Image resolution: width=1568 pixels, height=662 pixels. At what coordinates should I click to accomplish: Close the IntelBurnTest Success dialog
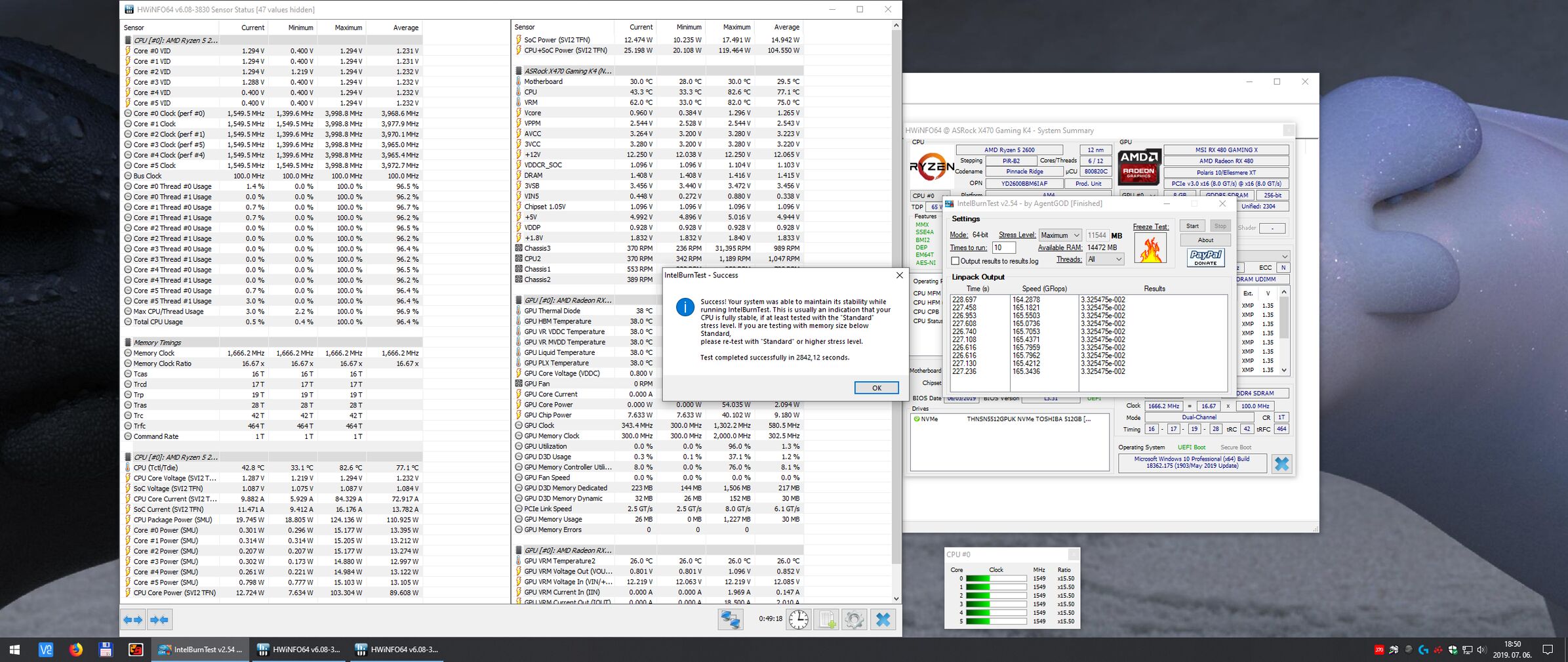coord(899,276)
